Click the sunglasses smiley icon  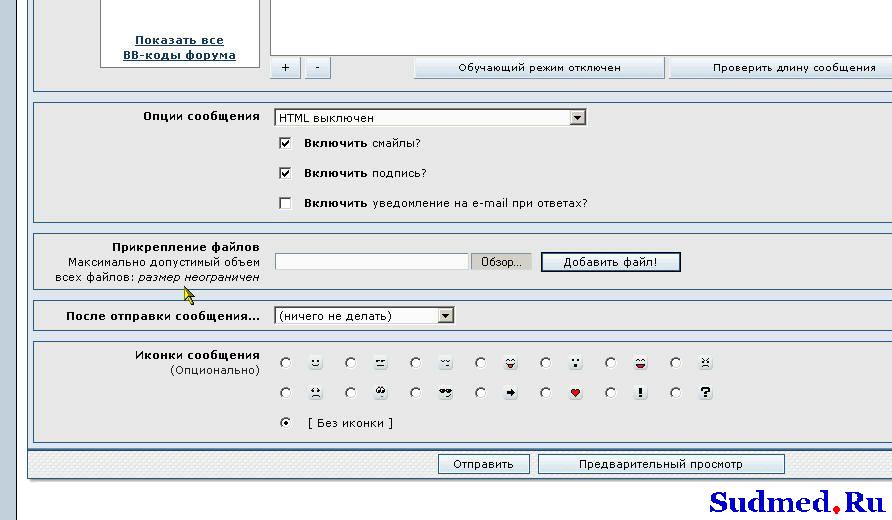(445, 393)
